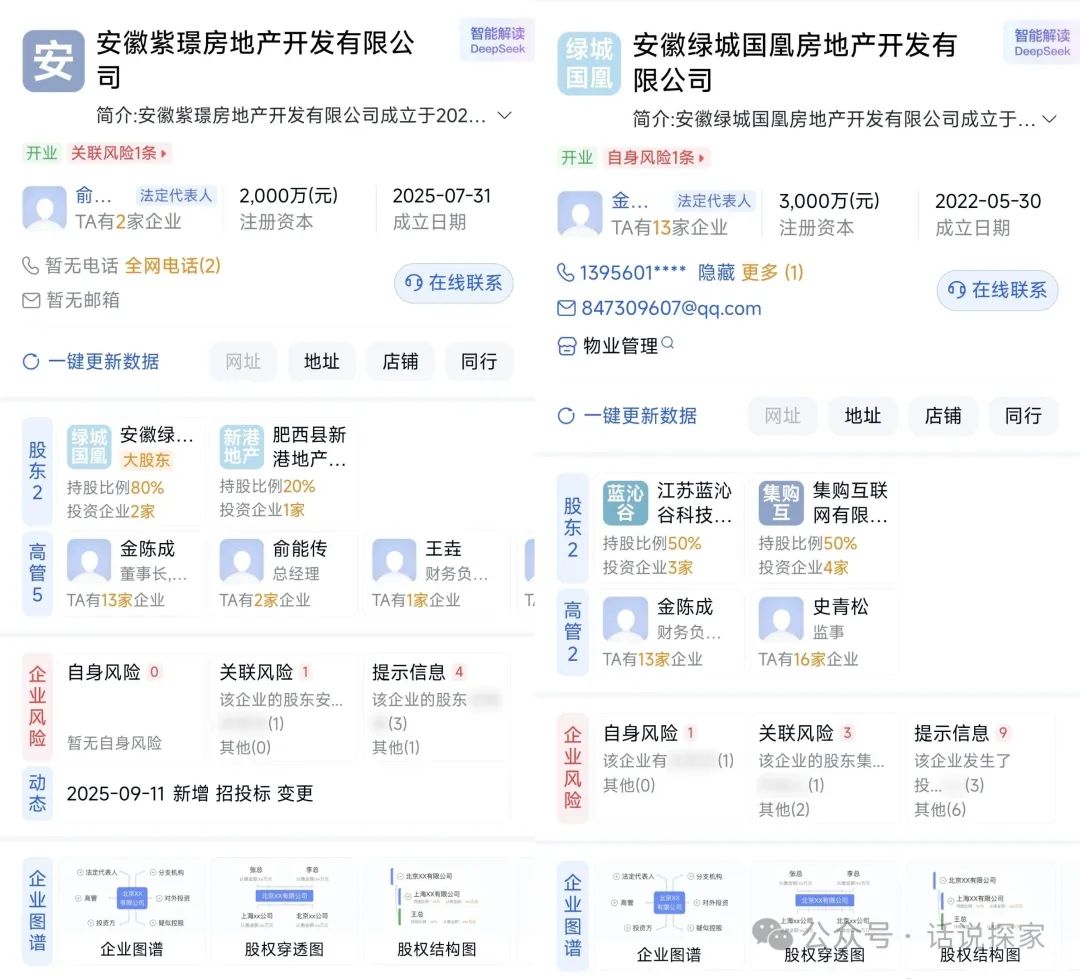View 投资企业3家 under 江苏蓝沁谷
Image resolution: width=1080 pixels, height=979 pixels.
click(x=647, y=568)
